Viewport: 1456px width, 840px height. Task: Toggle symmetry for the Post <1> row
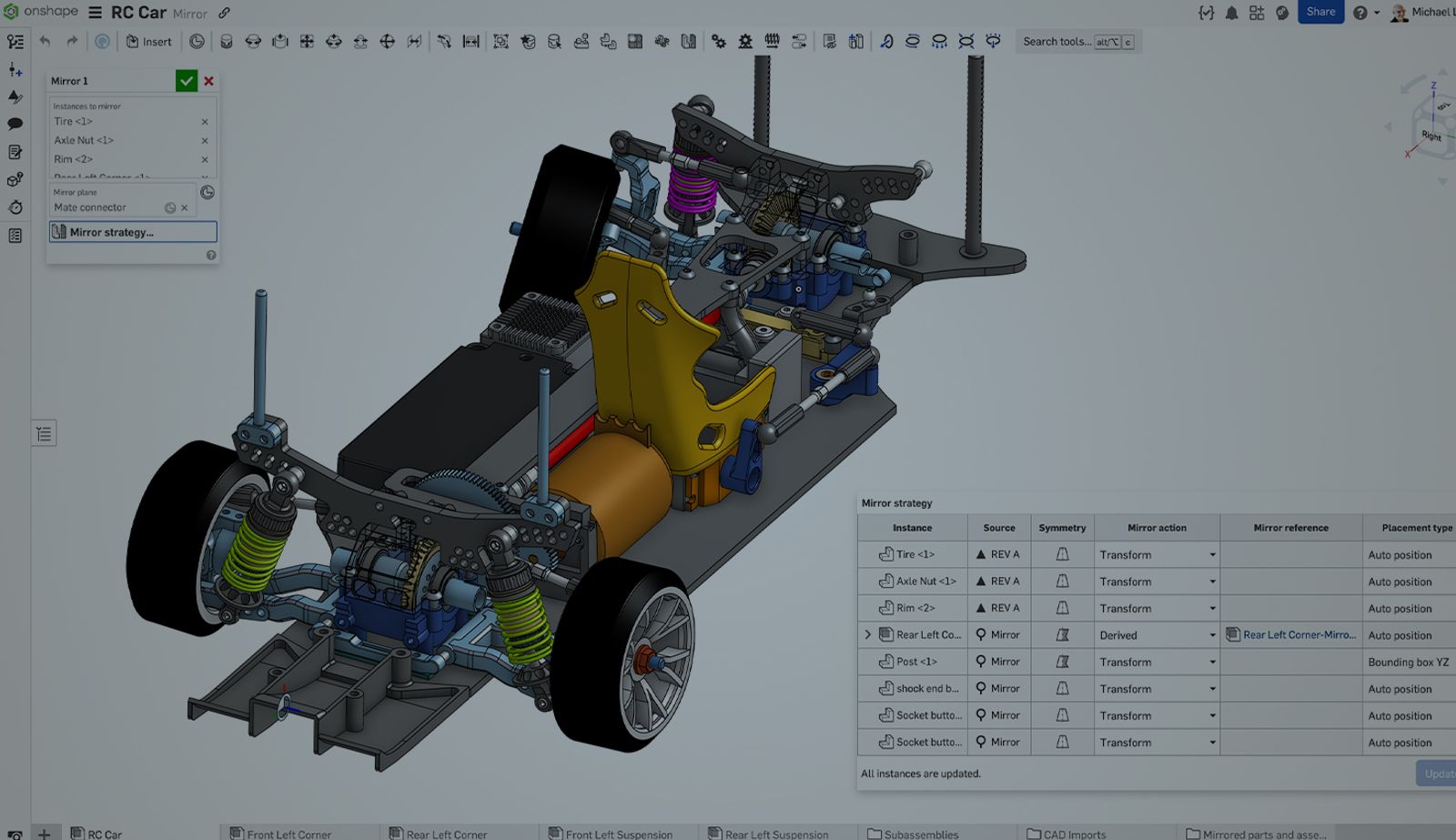tap(1062, 662)
